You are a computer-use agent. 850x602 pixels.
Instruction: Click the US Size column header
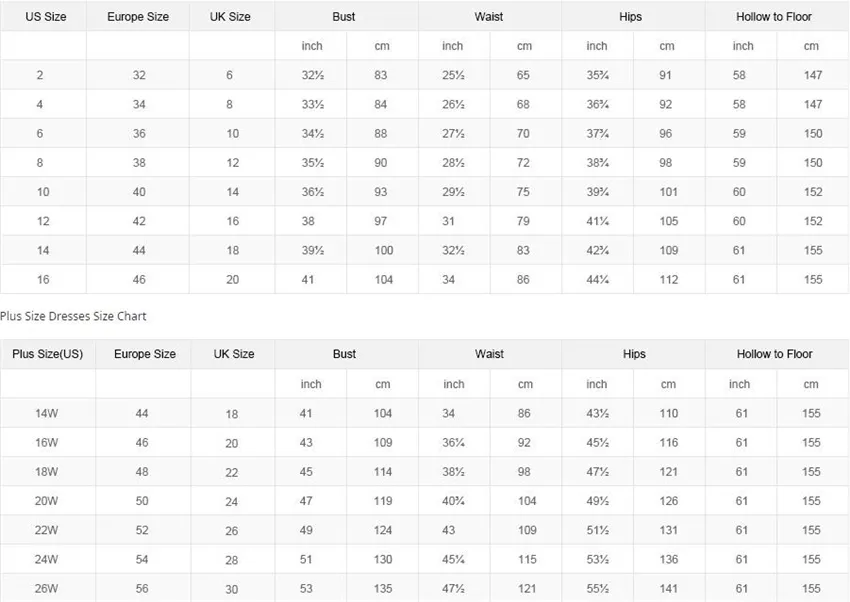(46, 17)
